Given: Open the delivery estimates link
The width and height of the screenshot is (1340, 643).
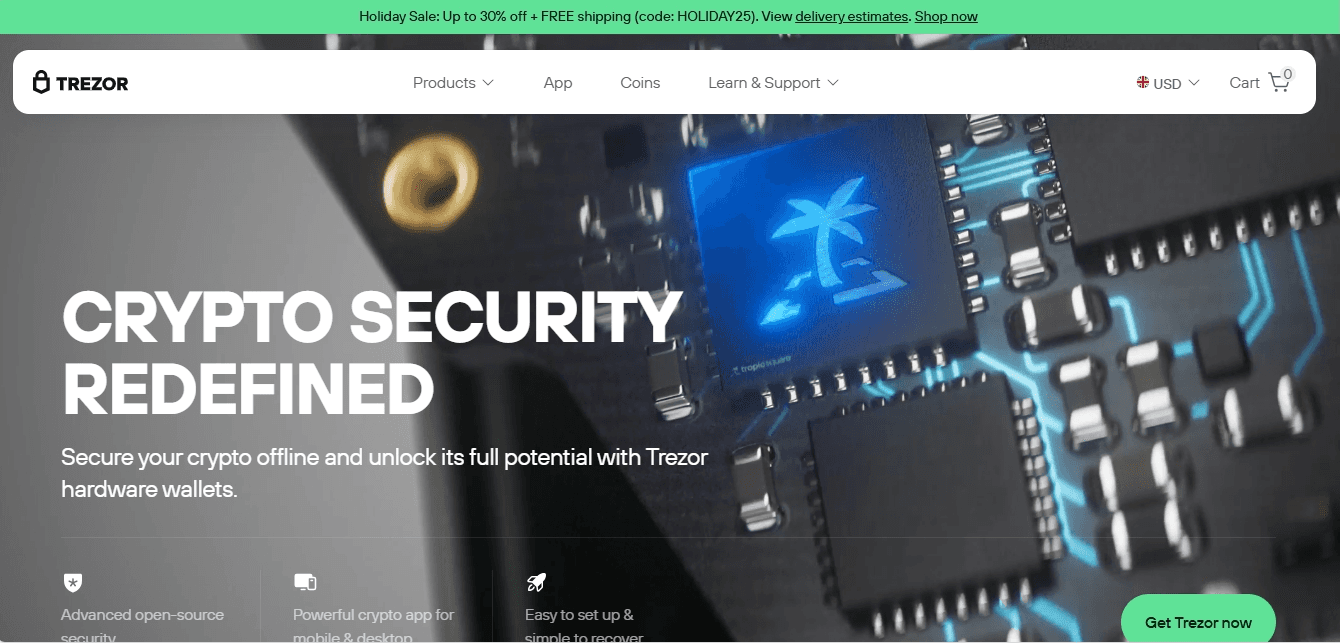Looking at the screenshot, I should (x=852, y=16).
